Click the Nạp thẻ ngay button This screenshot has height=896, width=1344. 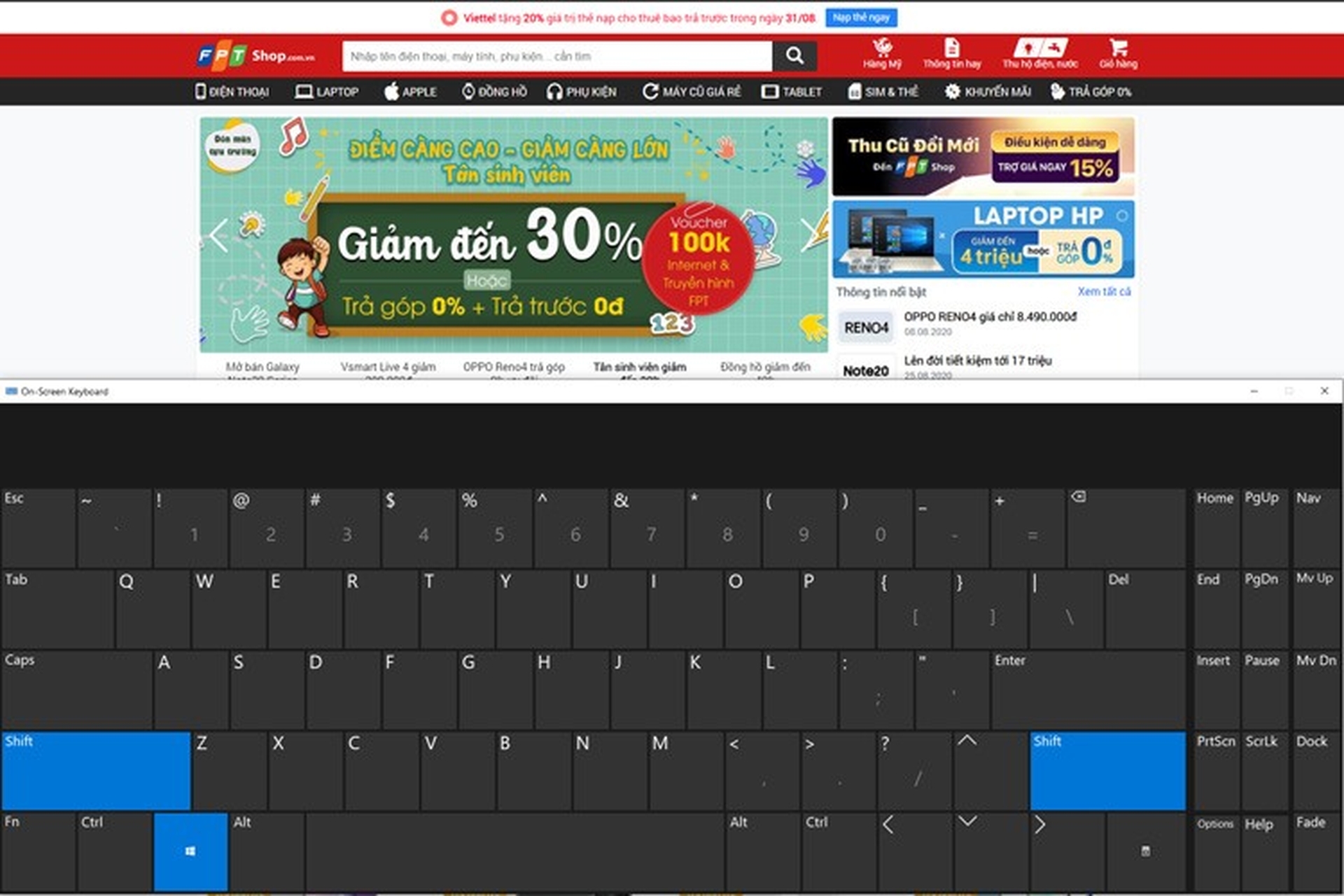[x=861, y=17]
